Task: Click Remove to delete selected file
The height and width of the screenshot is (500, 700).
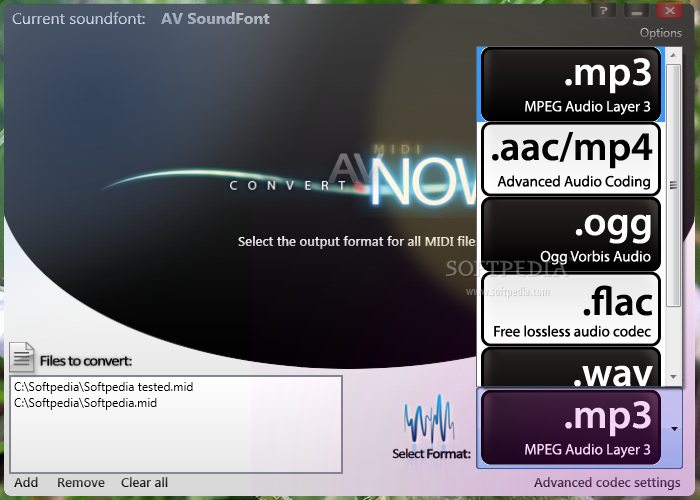Action: pyautogui.click(x=81, y=483)
